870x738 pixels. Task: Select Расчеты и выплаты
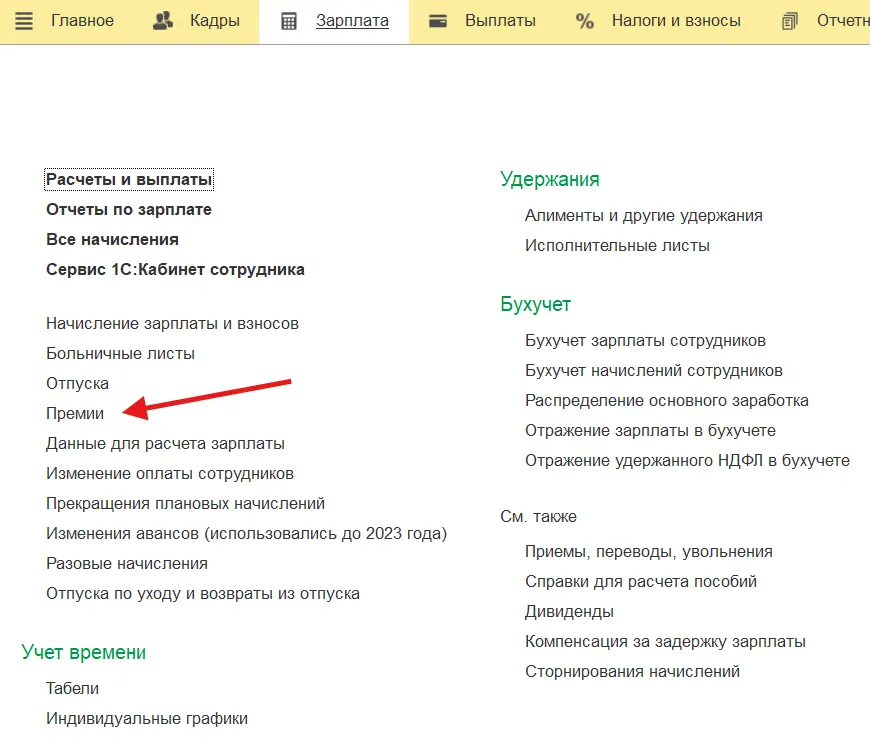(x=129, y=180)
